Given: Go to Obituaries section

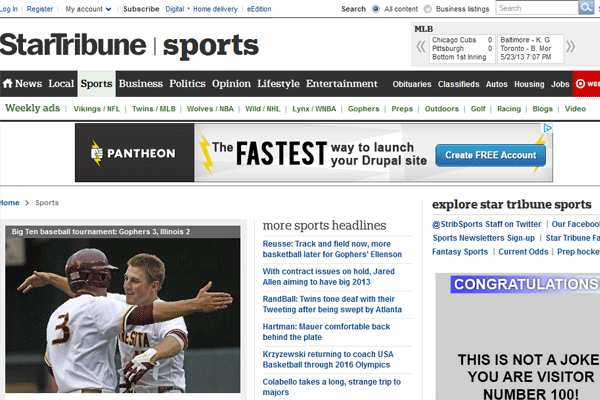Looking at the screenshot, I should tap(412, 84).
